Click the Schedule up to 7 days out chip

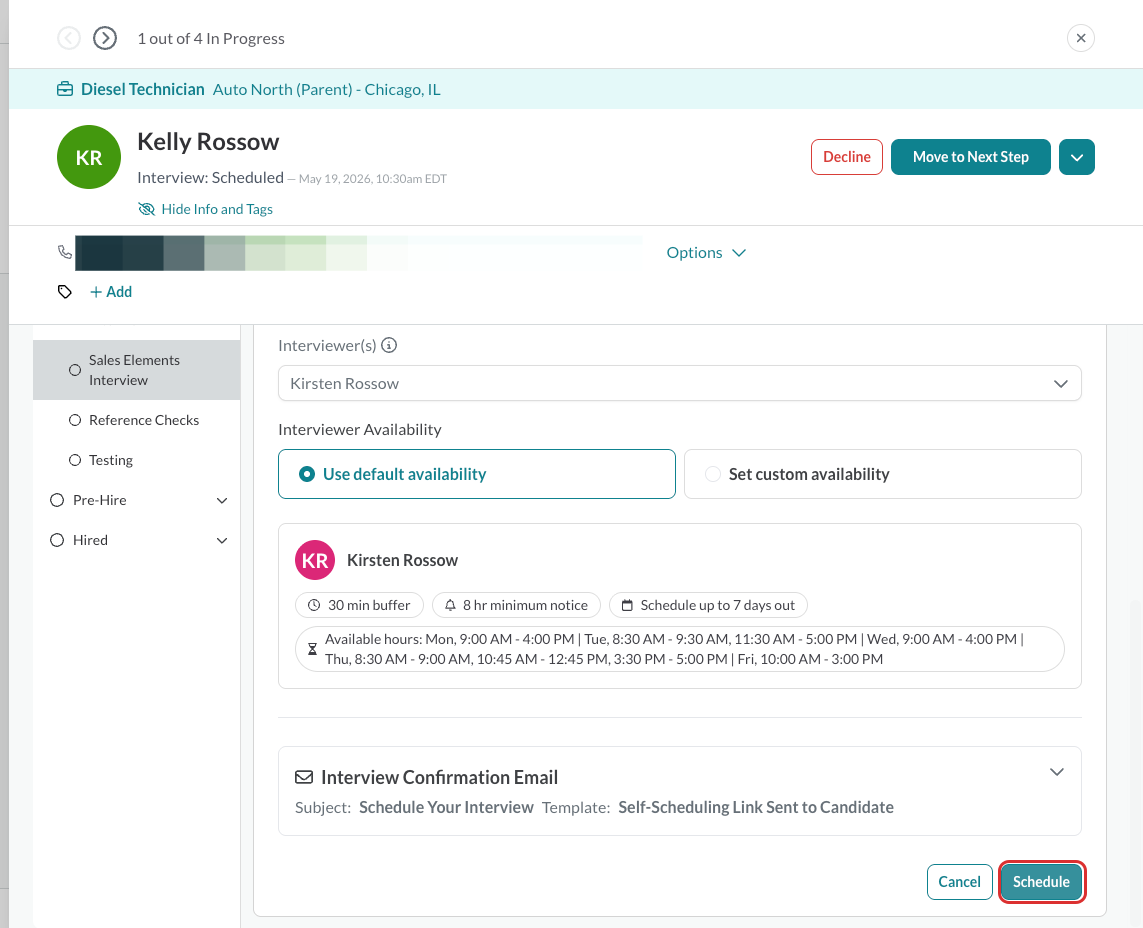tap(708, 605)
